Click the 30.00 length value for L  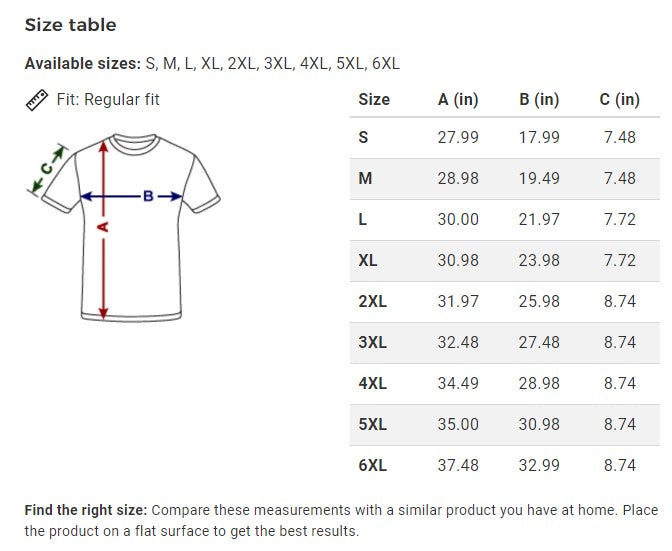pyautogui.click(x=458, y=219)
